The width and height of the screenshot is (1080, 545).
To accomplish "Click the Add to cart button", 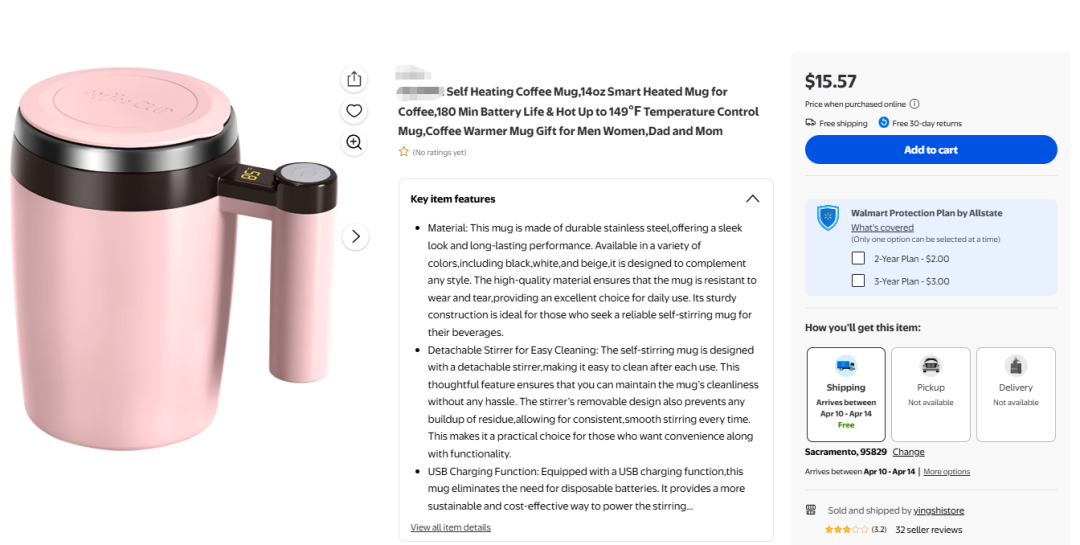I will [931, 150].
